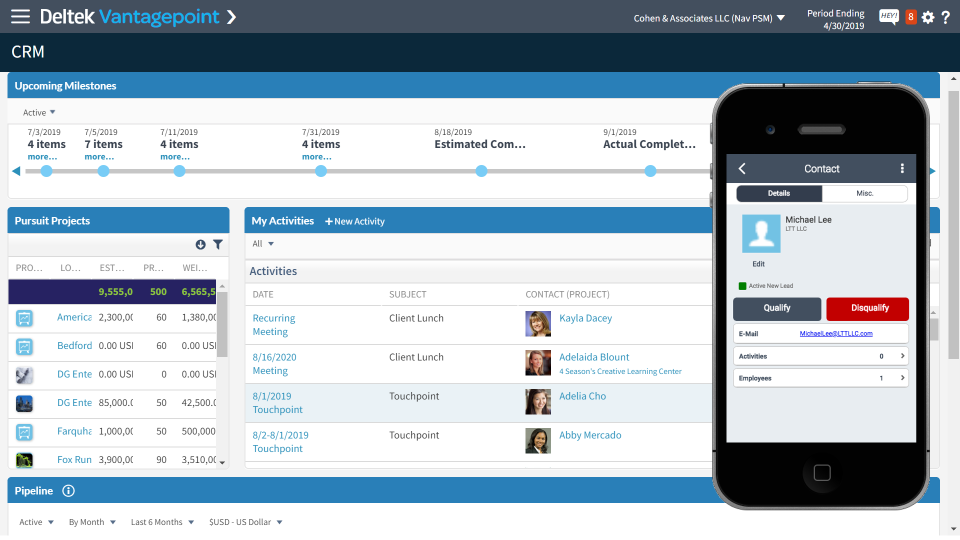Screen dimensions: 960x540
Task: Open the settings gear icon
Action: pyautogui.click(x=928, y=17)
